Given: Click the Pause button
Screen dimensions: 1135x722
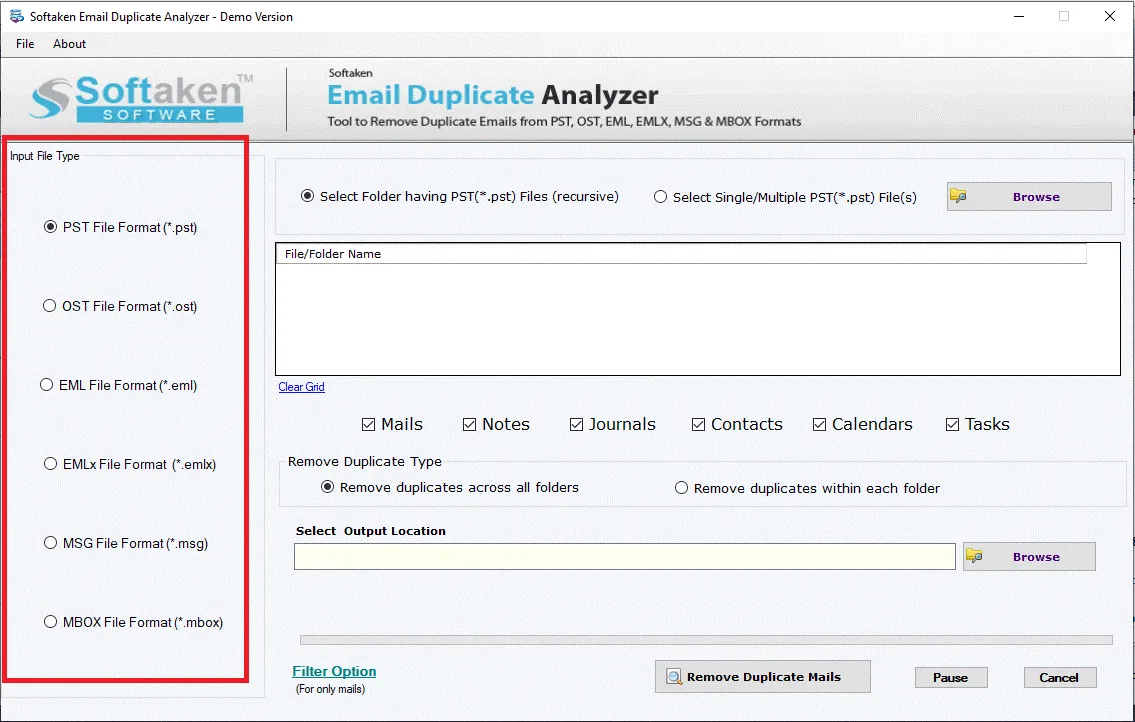Looking at the screenshot, I should [x=950, y=677].
